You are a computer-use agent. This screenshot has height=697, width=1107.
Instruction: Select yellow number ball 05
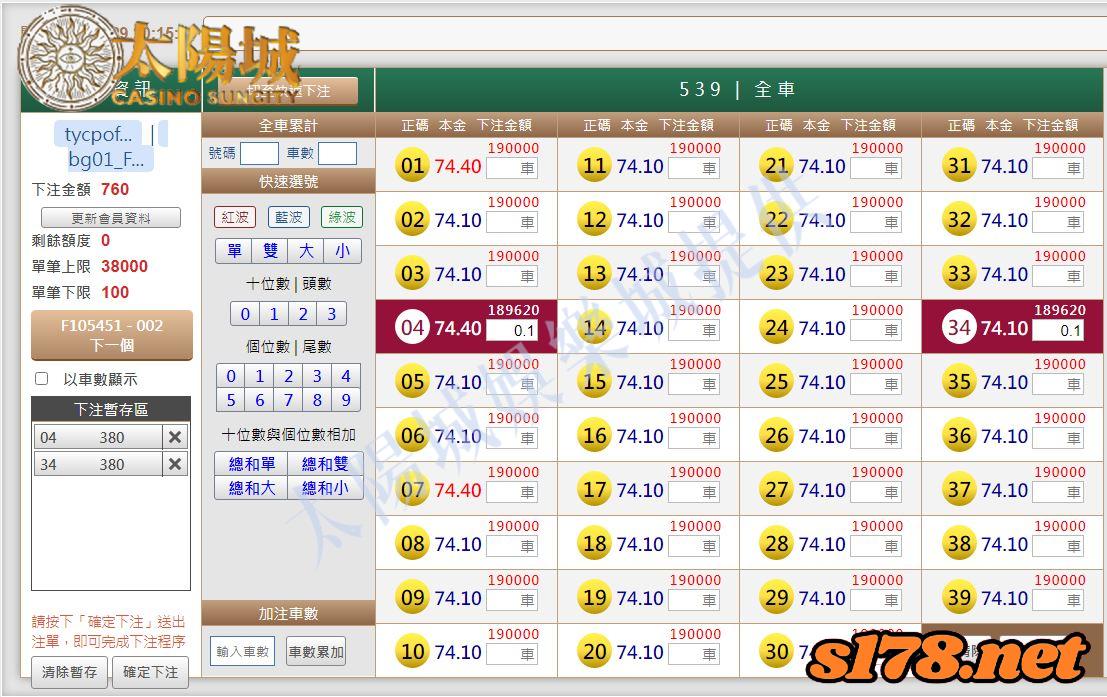tap(412, 381)
